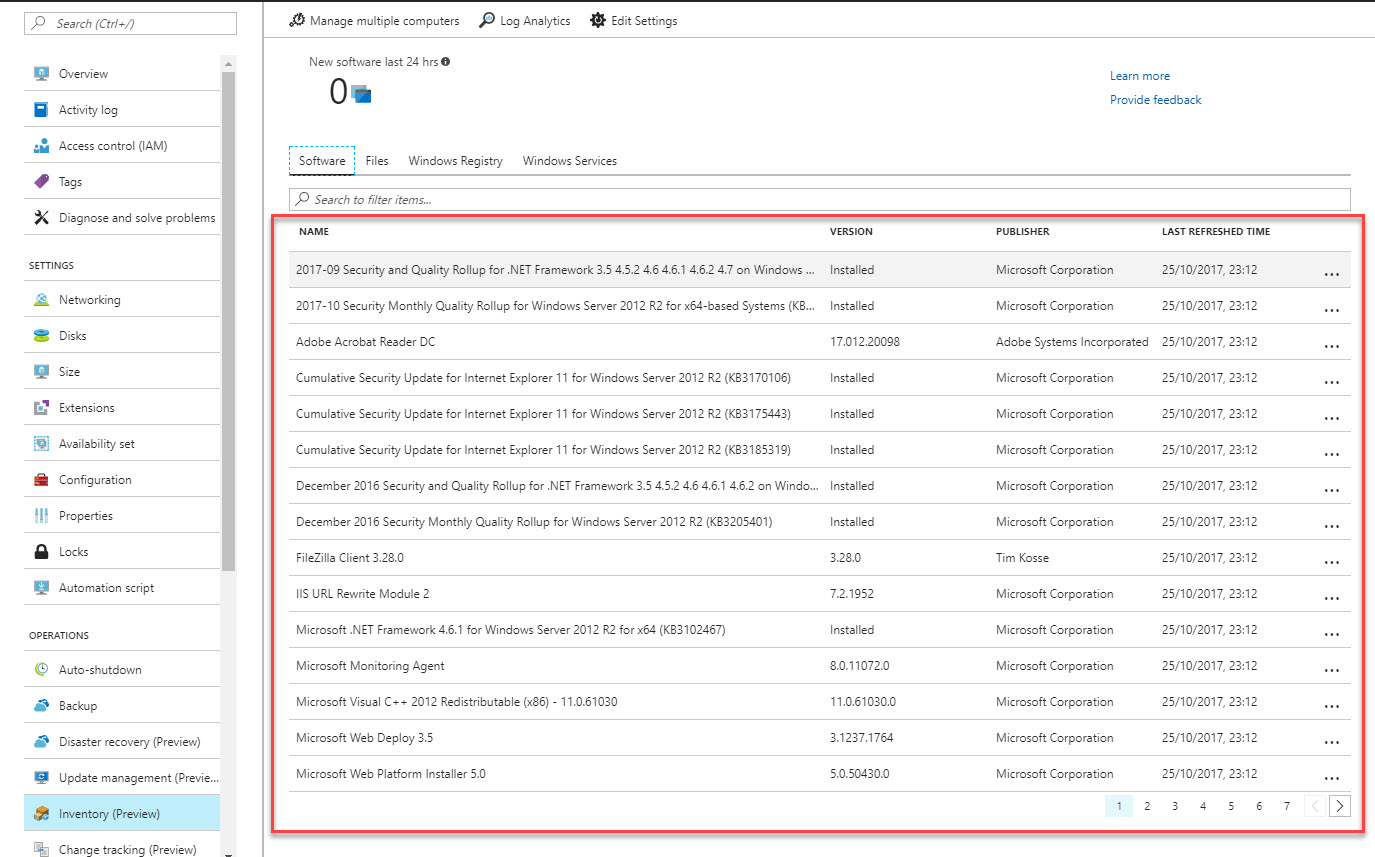Select the Networking settings item

pos(90,298)
